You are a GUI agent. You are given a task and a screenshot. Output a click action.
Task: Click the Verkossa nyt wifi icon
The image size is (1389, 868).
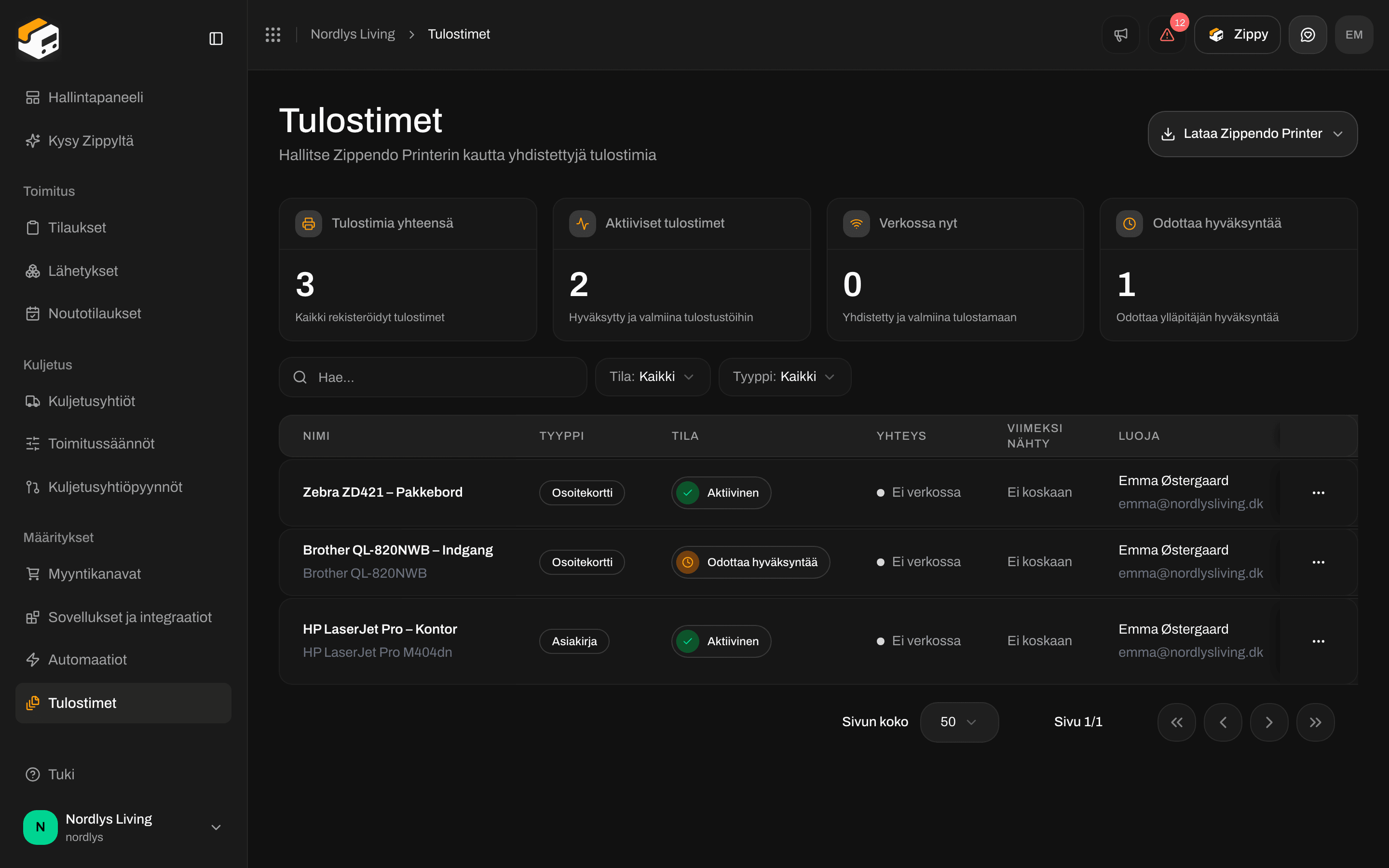(x=856, y=223)
